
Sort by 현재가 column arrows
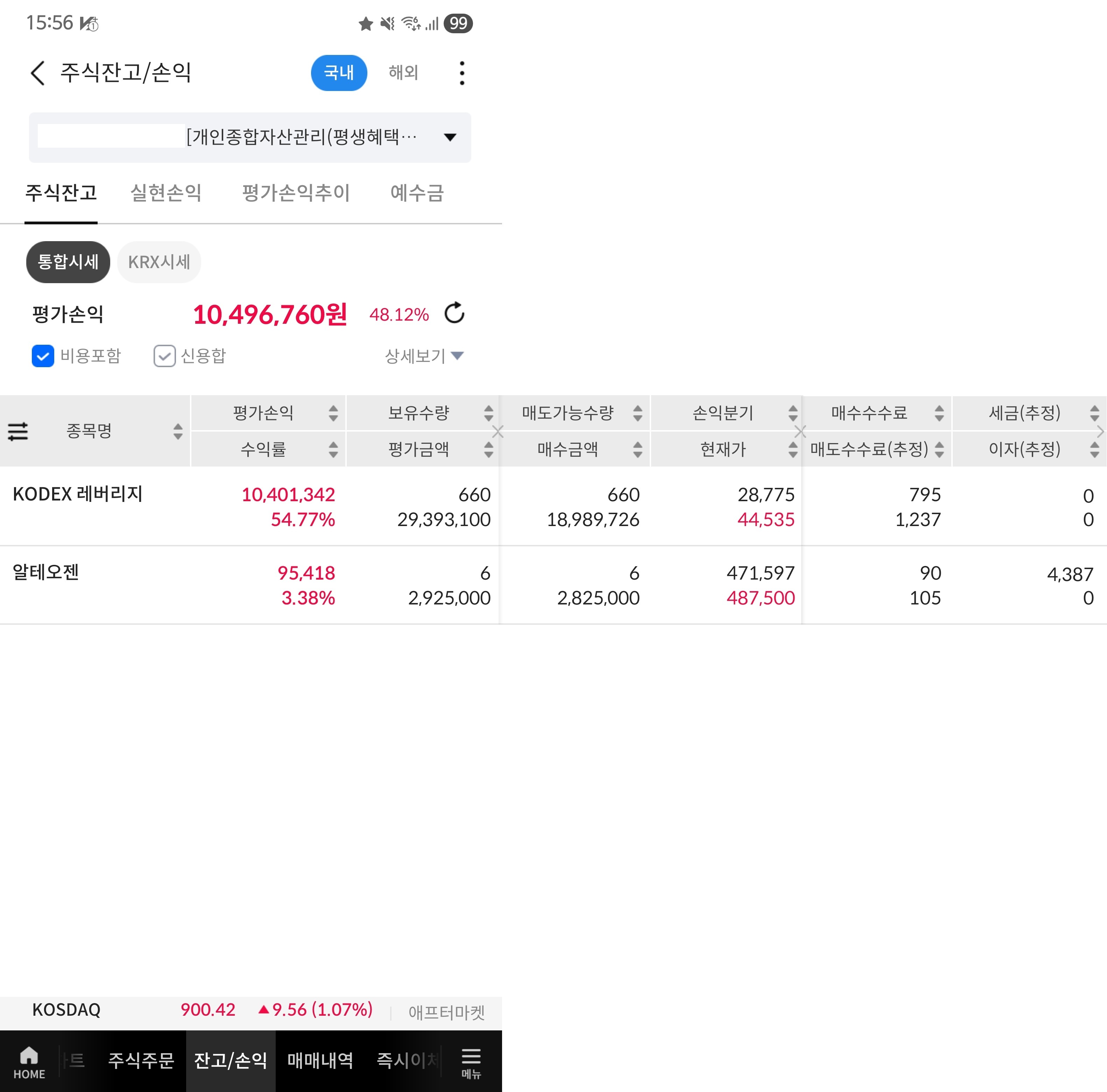(x=792, y=449)
